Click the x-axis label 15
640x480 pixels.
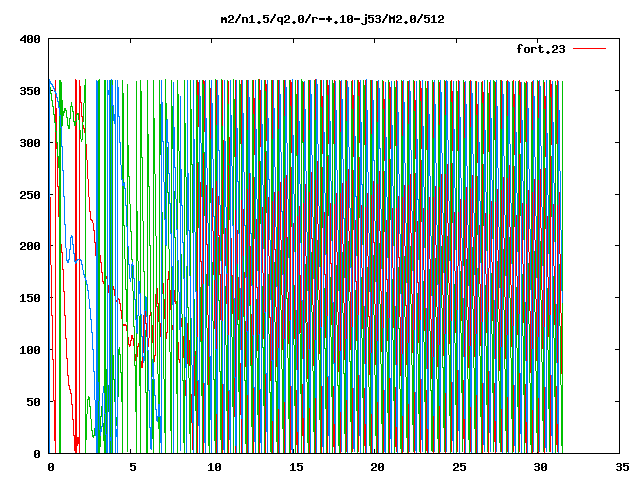click(x=296, y=467)
